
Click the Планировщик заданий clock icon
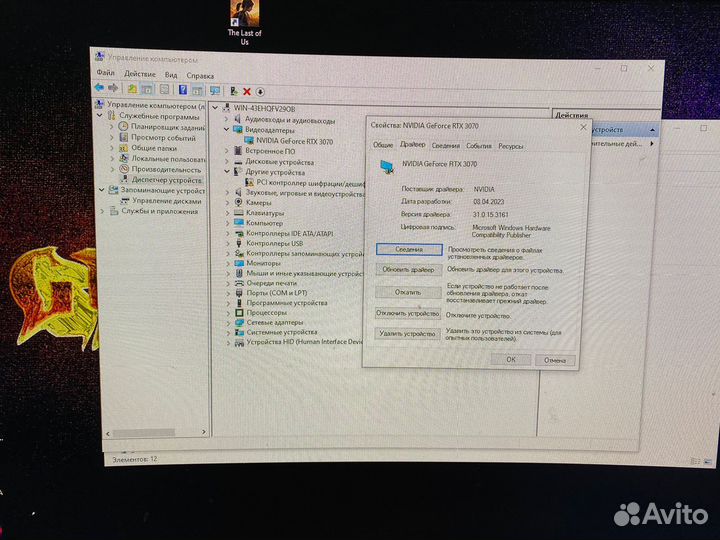pyautogui.click(x=123, y=126)
